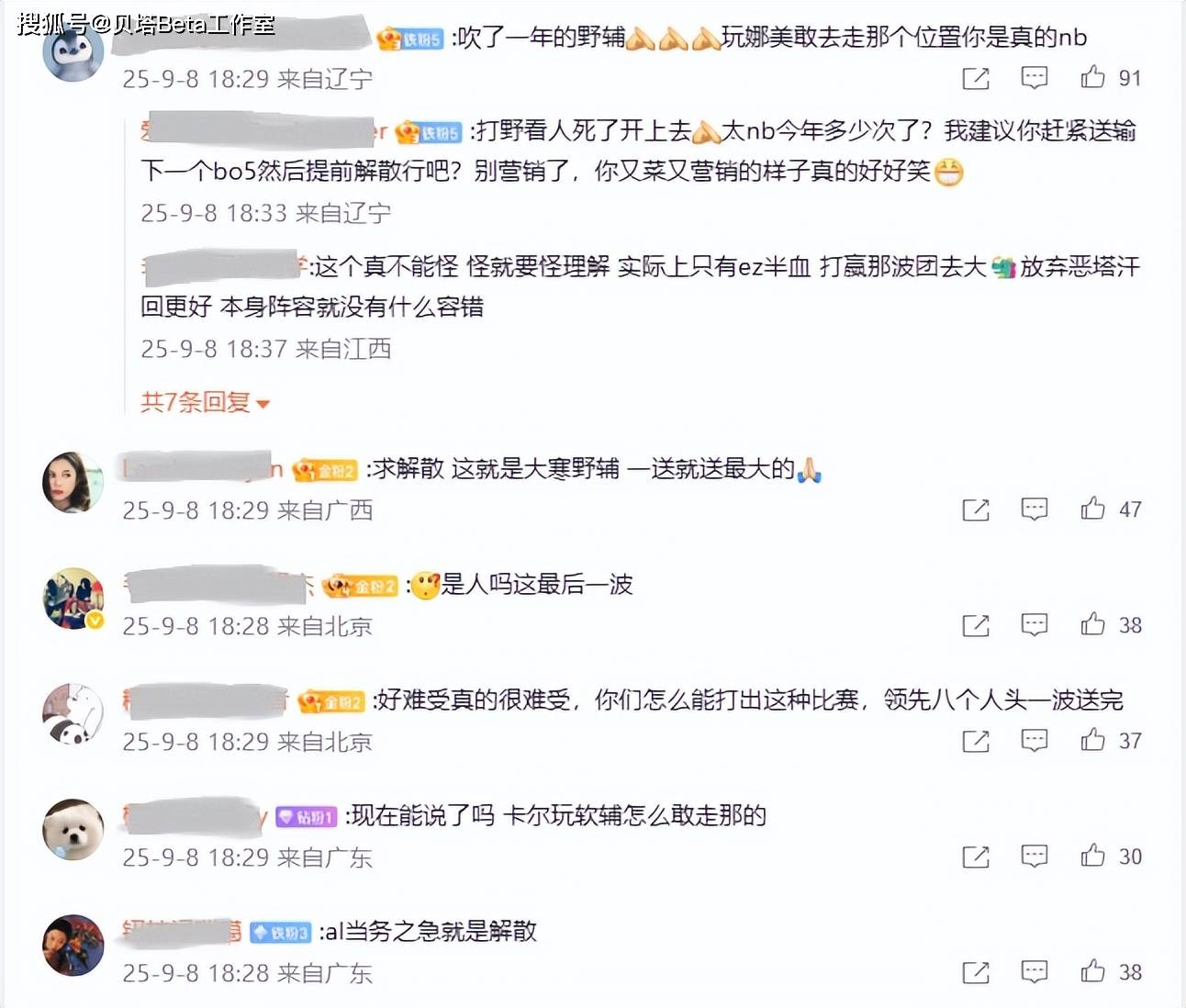Reply to the 是人吗这最后一波 comment
Screen dimensions: 1186x1008
[1035, 625]
